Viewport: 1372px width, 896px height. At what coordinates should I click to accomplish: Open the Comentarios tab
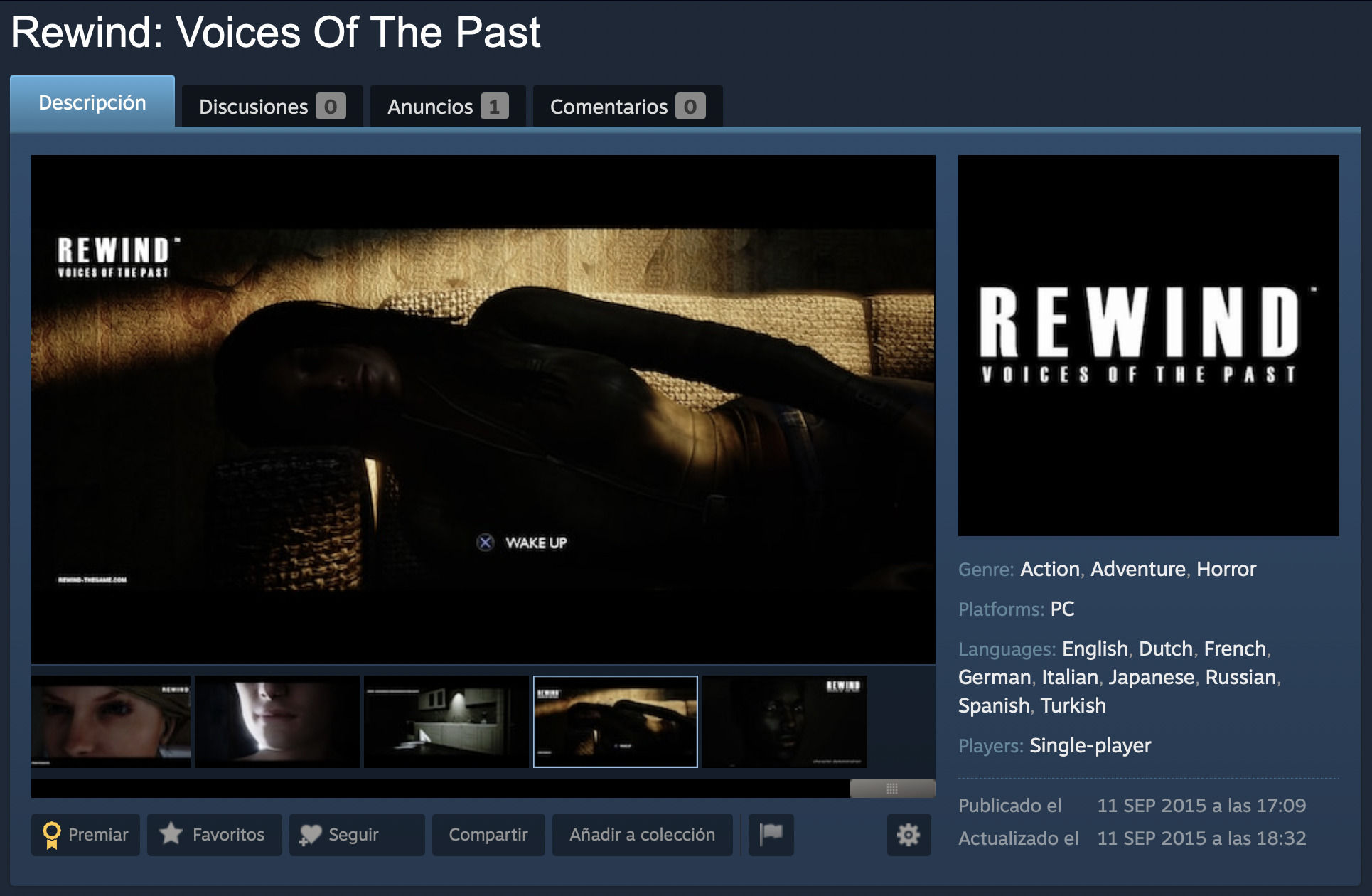pyautogui.click(x=627, y=107)
